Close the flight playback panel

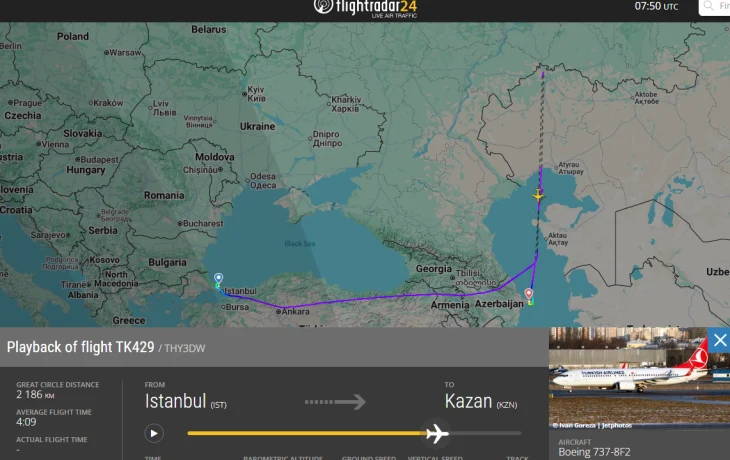(719, 340)
